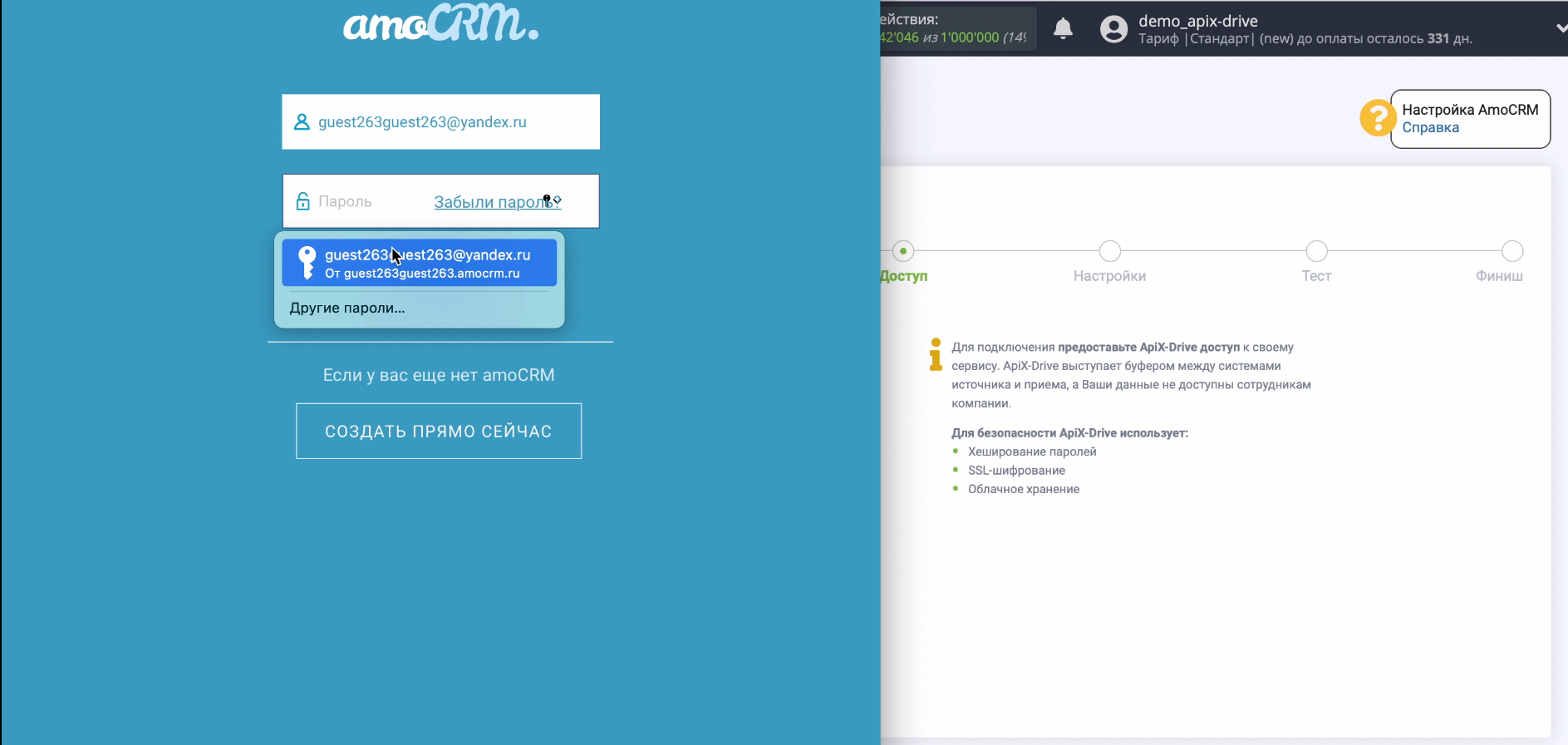Click the Доступ step label
1568x745 pixels.
[x=904, y=276]
